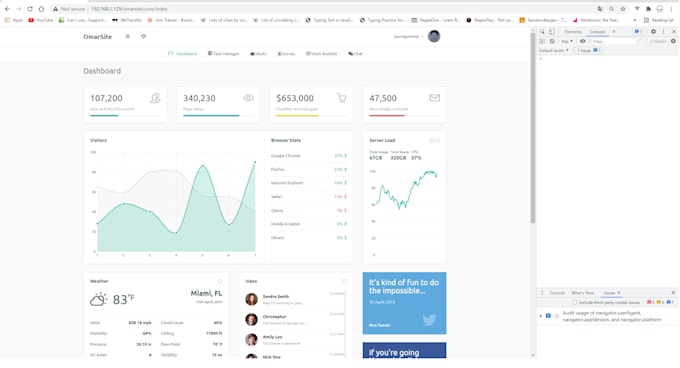Screen dimensions: 680x368
Task: Click the OmarSite logo link
Action: 98,37
